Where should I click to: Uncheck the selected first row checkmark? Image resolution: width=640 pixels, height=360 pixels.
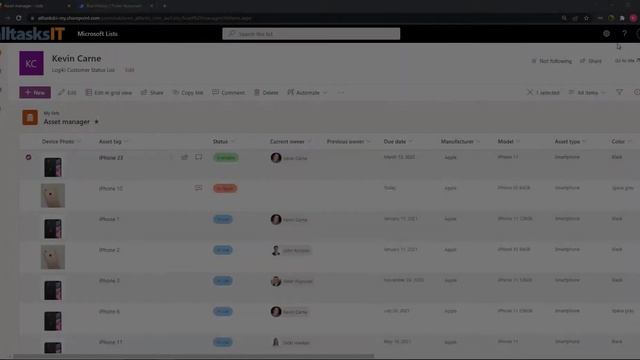(x=29, y=157)
